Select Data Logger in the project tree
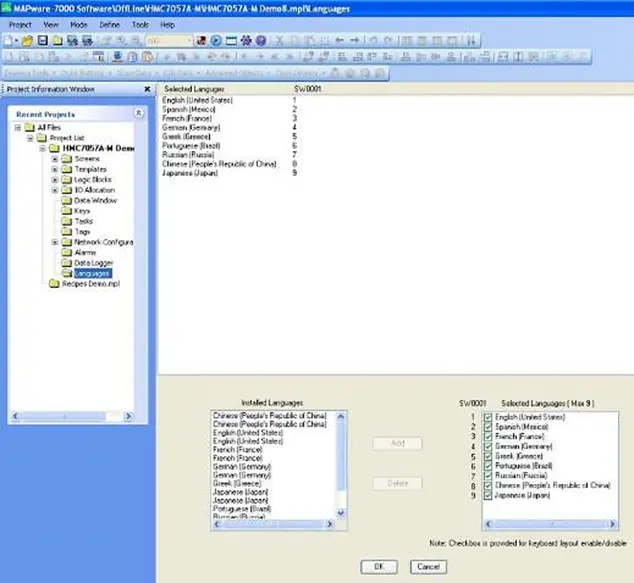This screenshot has width=634, height=583. [94, 263]
